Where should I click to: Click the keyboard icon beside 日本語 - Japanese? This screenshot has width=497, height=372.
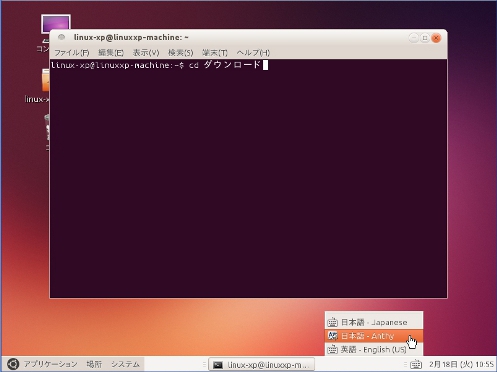tap(332, 322)
